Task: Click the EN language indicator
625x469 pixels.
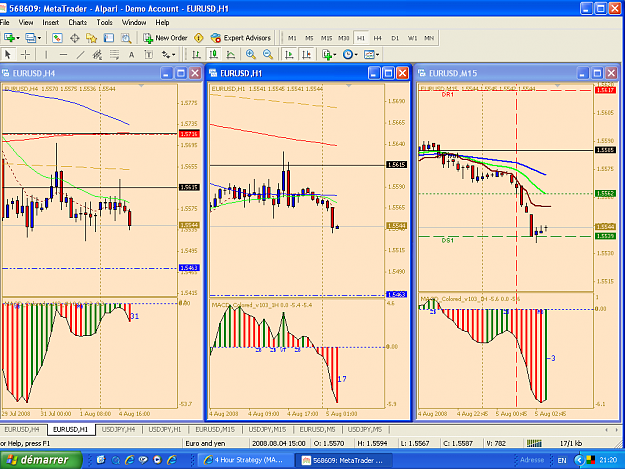Action: point(562,460)
